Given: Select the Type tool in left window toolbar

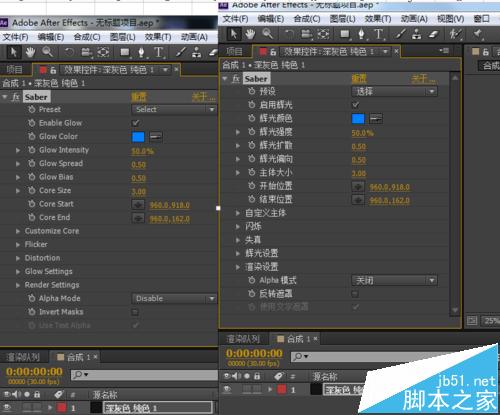Looking at the screenshot, I should tap(159, 52).
